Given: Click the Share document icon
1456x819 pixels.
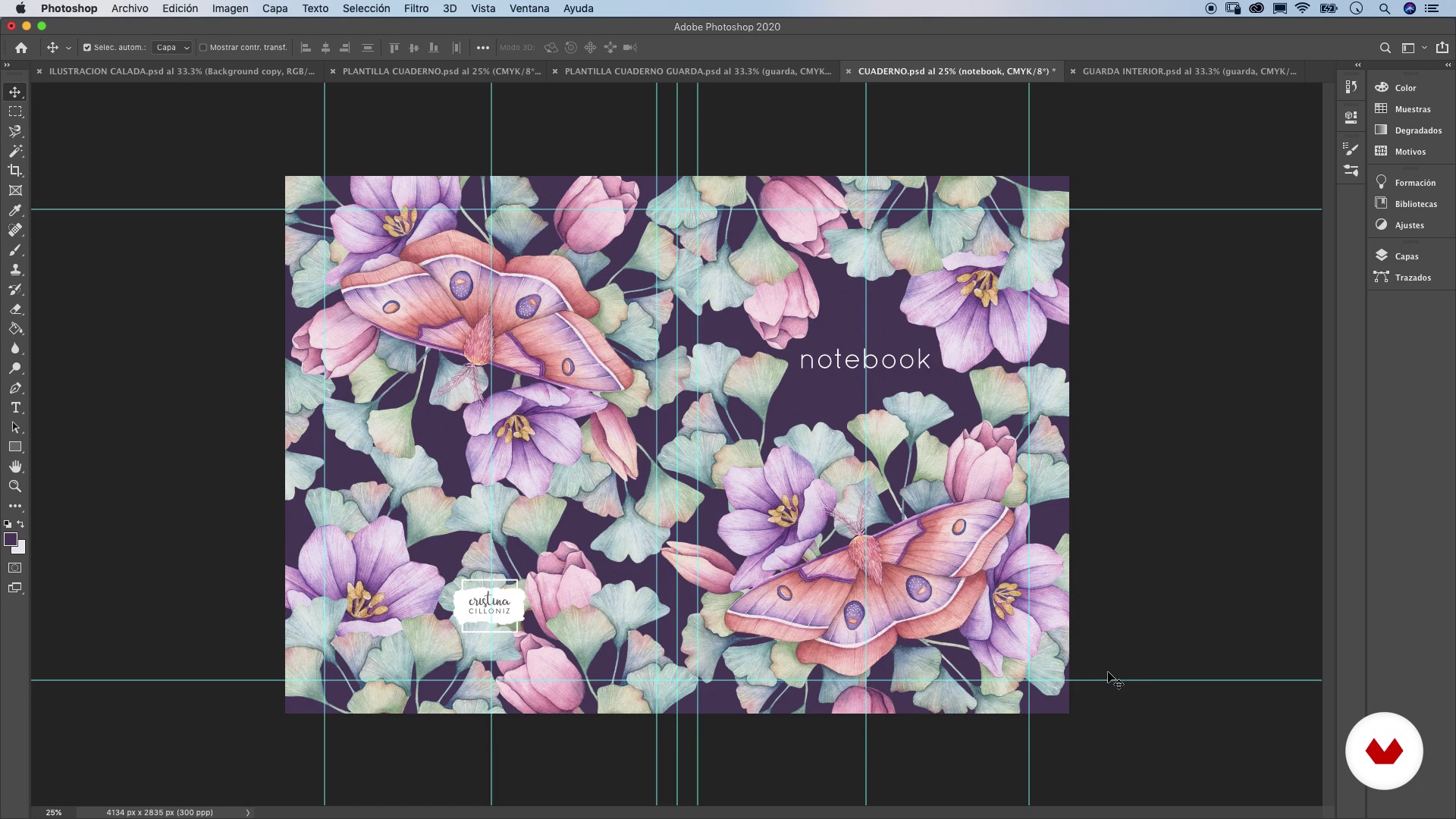Looking at the screenshot, I should point(1442,47).
